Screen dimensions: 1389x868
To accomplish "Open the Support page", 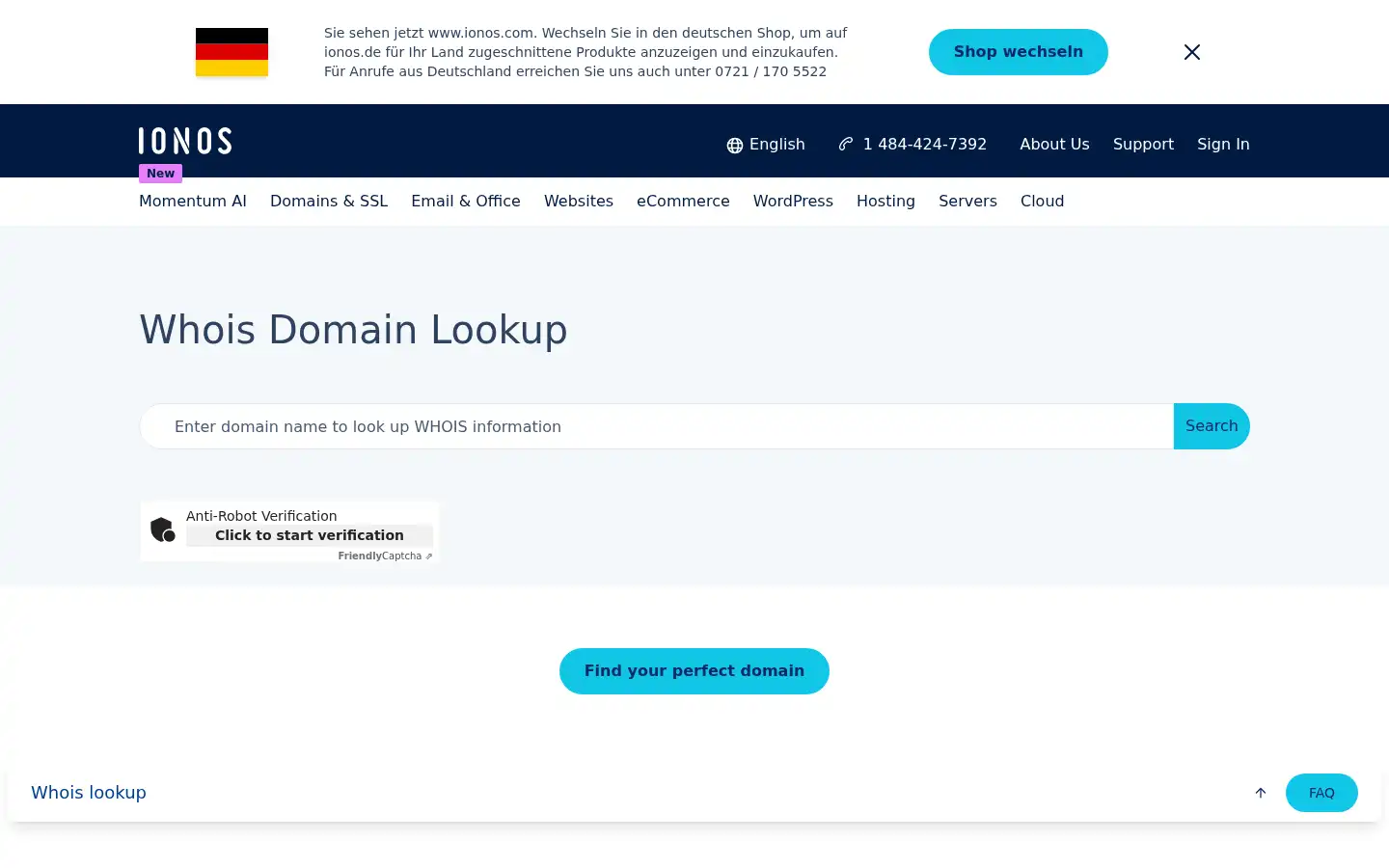I will click(1143, 144).
